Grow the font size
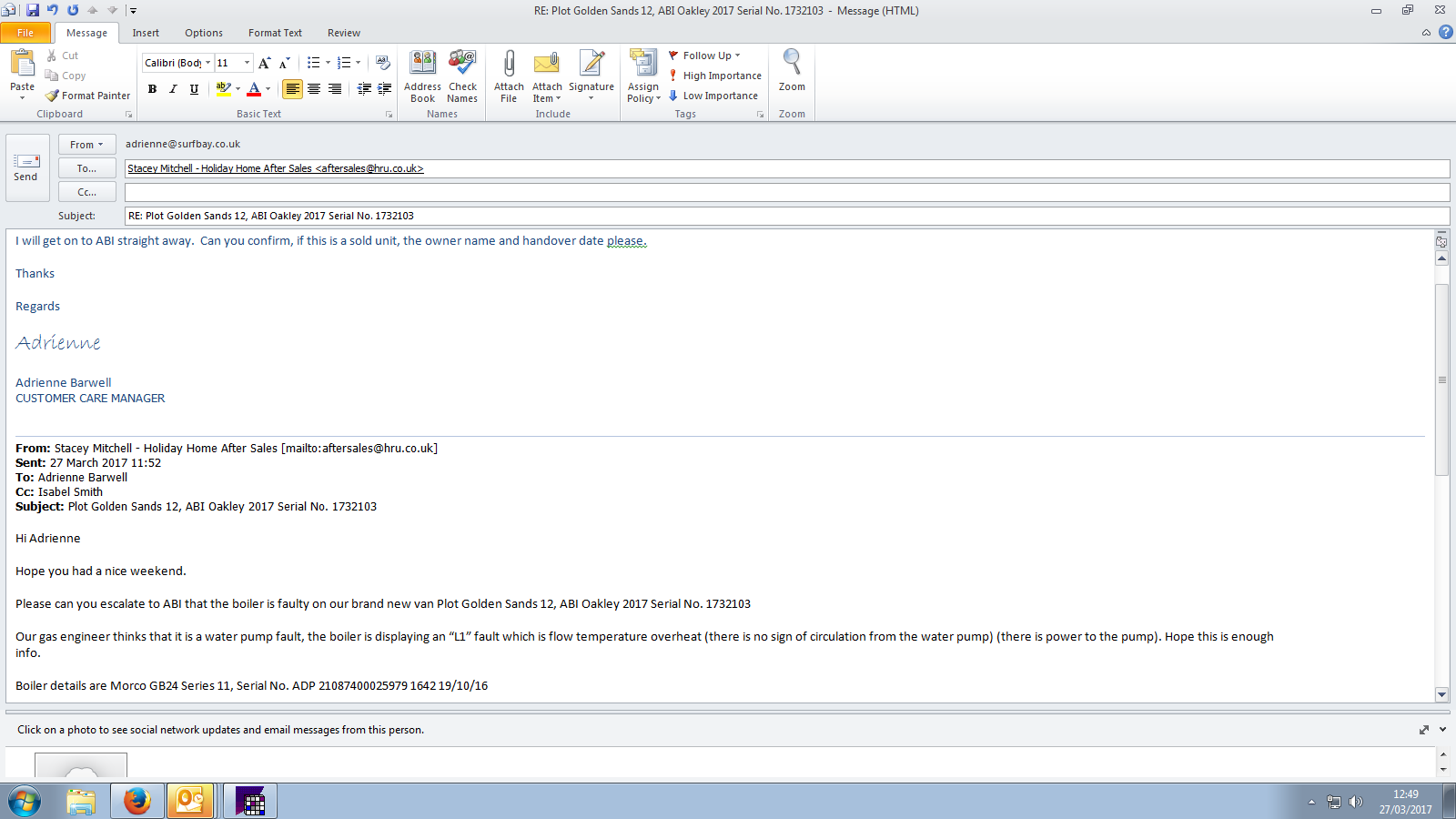The height and width of the screenshot is (819, 1456). pyautogui.click(x=264, y=63)
